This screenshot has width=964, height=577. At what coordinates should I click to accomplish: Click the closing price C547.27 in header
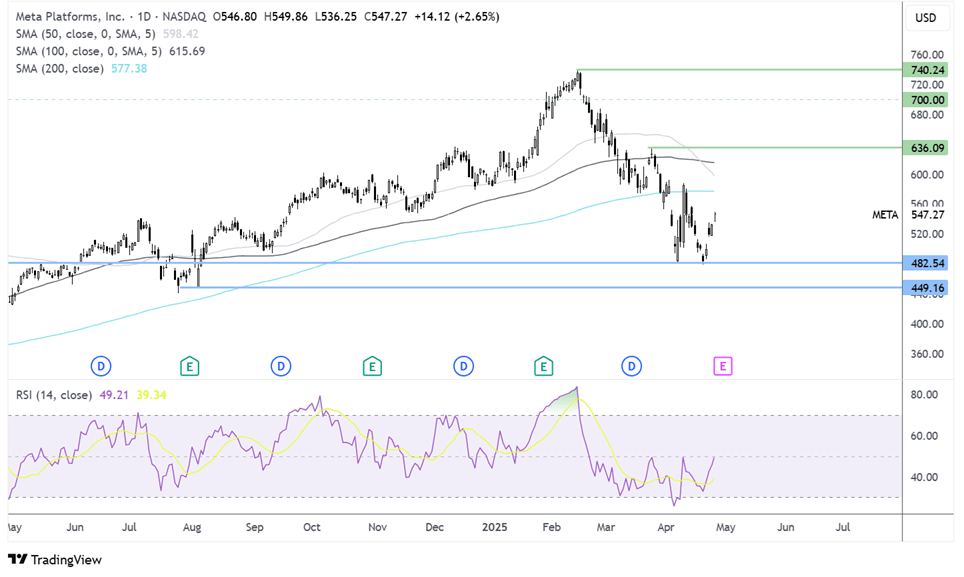tap(385, 17)
